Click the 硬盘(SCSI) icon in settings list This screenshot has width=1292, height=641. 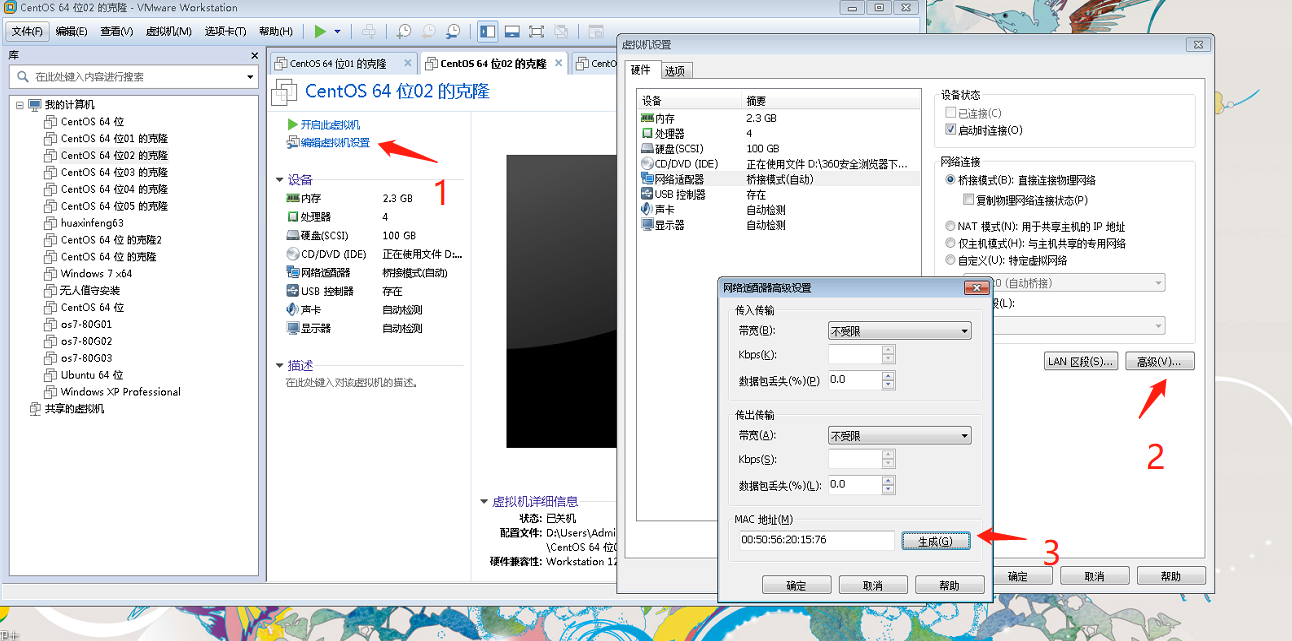coord(647,148)
